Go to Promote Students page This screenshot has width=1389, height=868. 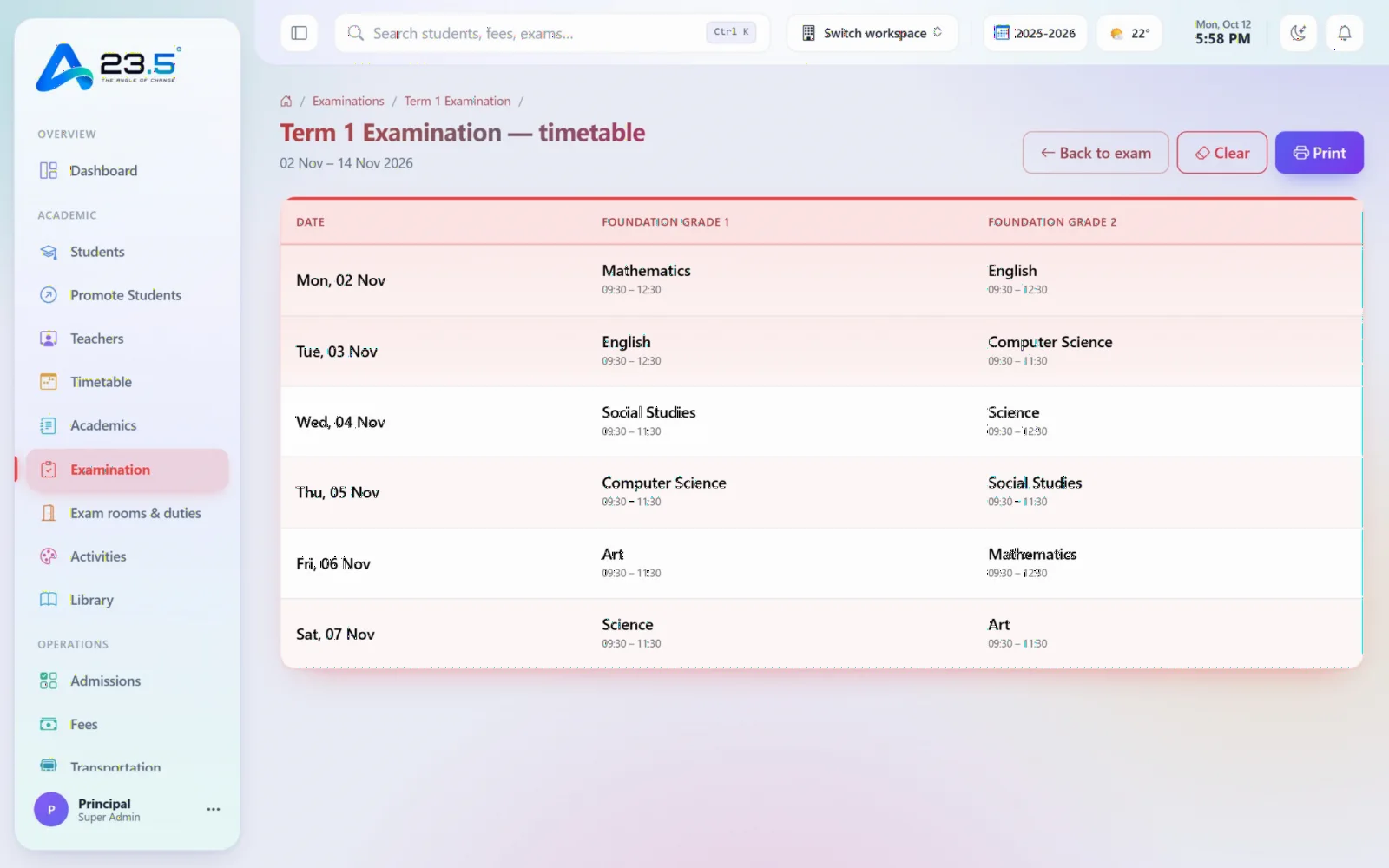127,295
